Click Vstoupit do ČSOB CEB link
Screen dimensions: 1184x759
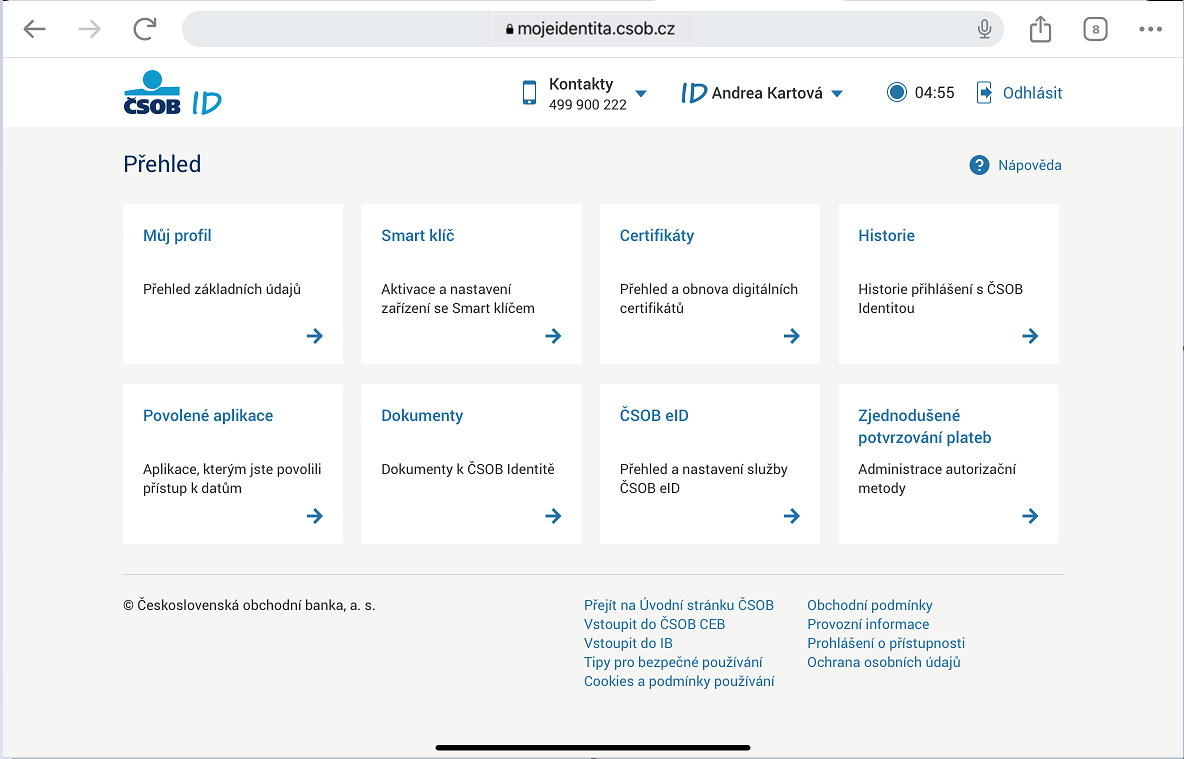[654, 624]
